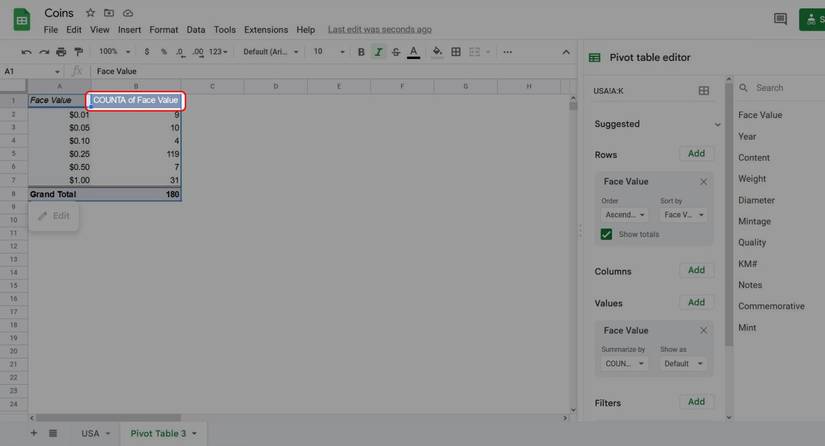Click Add button next to Filters
This screenshot has height=446, width=825.
point(696,402)
